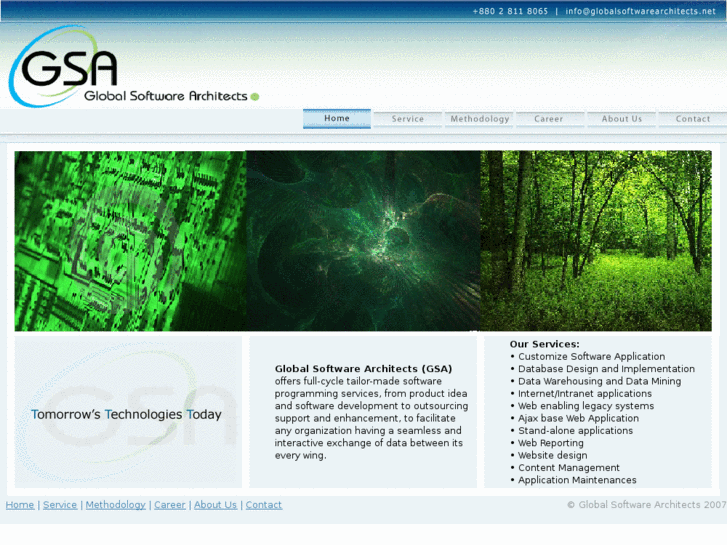Select 'Data Warehousing and Data Mining' item
Viewport: 727px width, 545px height.
599,381
